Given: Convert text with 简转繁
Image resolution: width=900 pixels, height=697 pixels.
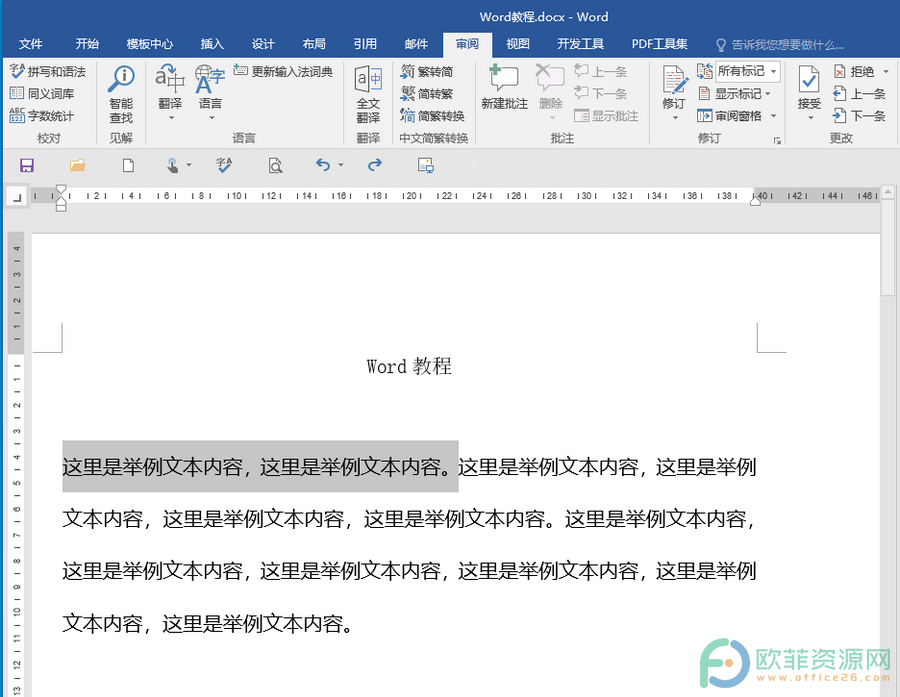Looking at the screenshot, I should [x=426, y=94].
